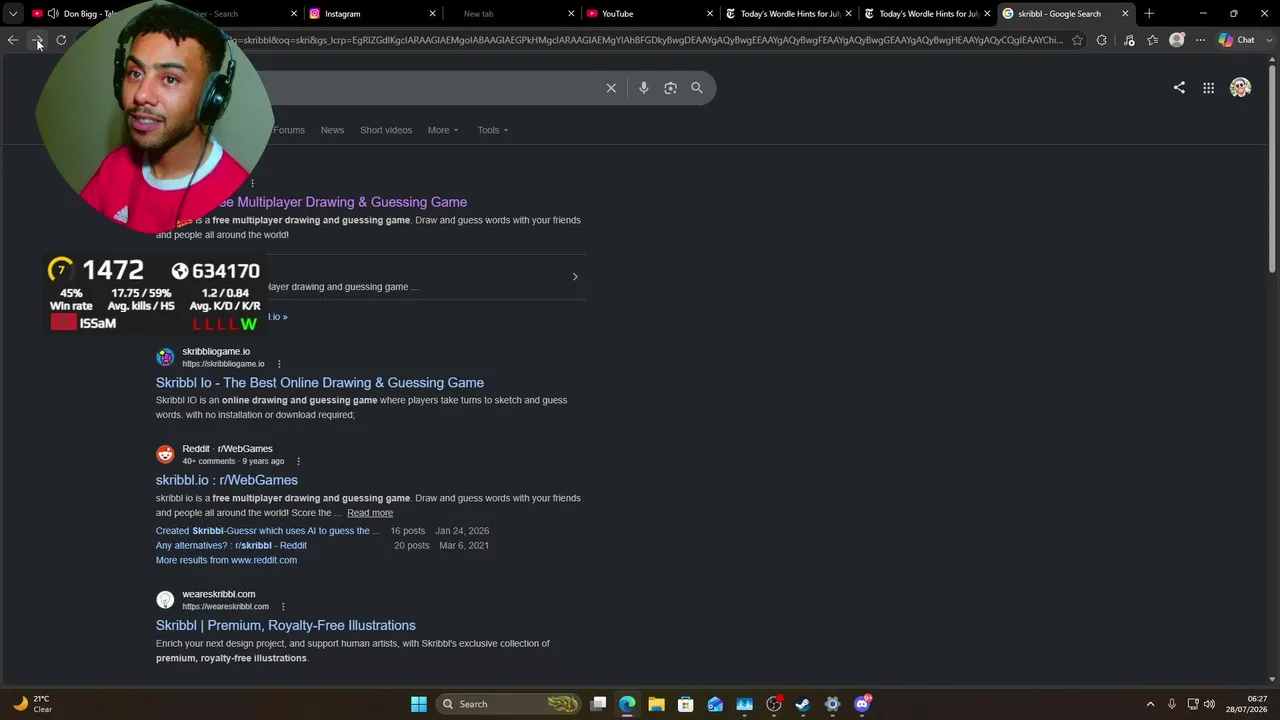Open 'Any alternatives? : r/skribbl - Reddit' thread
Screen dimensions: 1280x720
[x=231, y=546]
